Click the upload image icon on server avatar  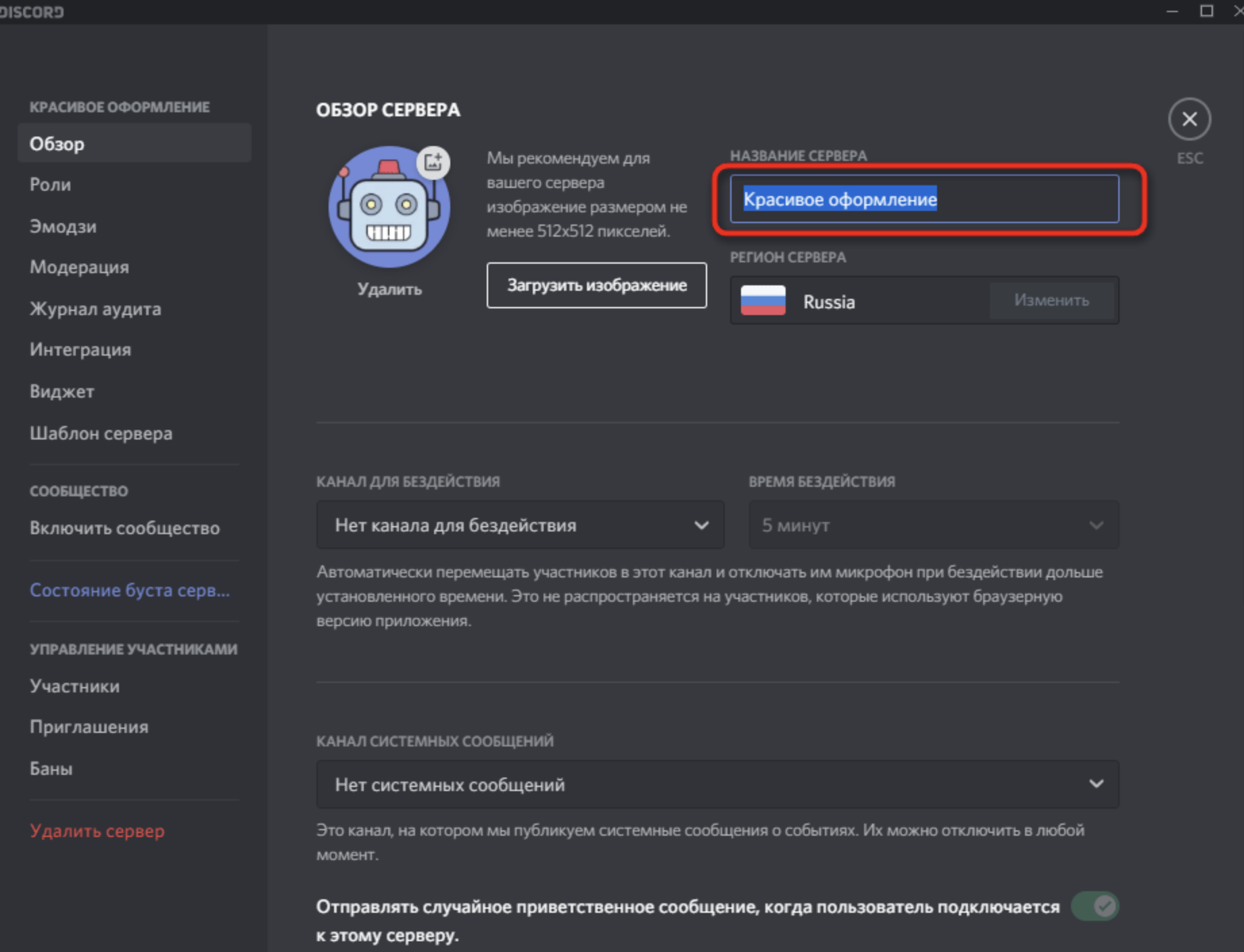[433, 162]
